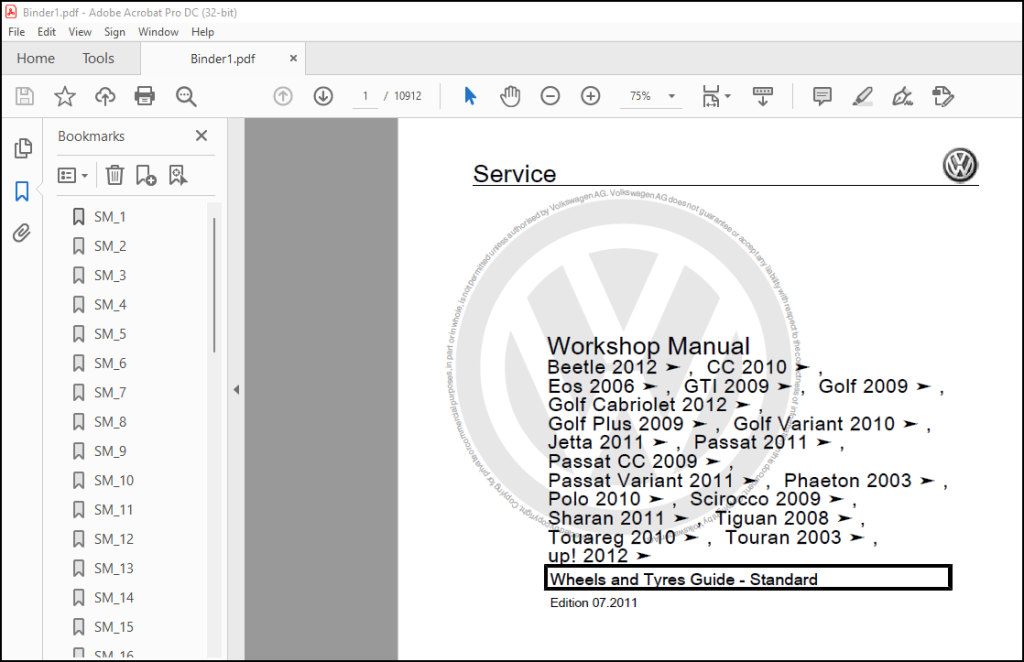Go to next page arrow
The image size is (1024, 662).
point(323,97)
